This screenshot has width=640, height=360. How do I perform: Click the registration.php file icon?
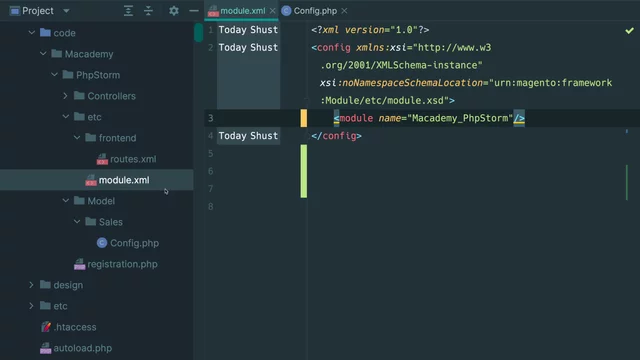click(80, 264)
